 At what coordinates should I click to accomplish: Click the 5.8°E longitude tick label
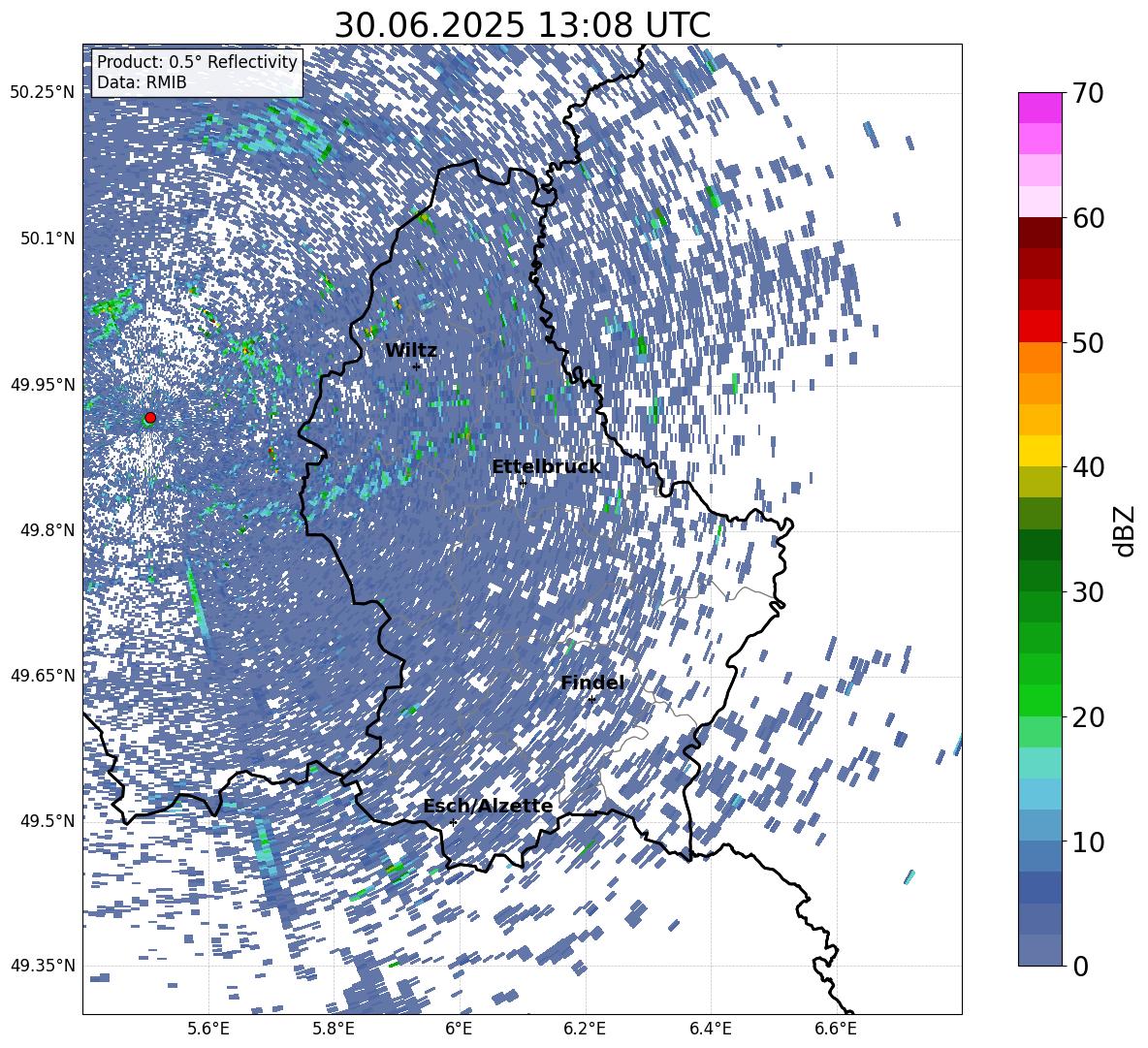point(334,1029)
